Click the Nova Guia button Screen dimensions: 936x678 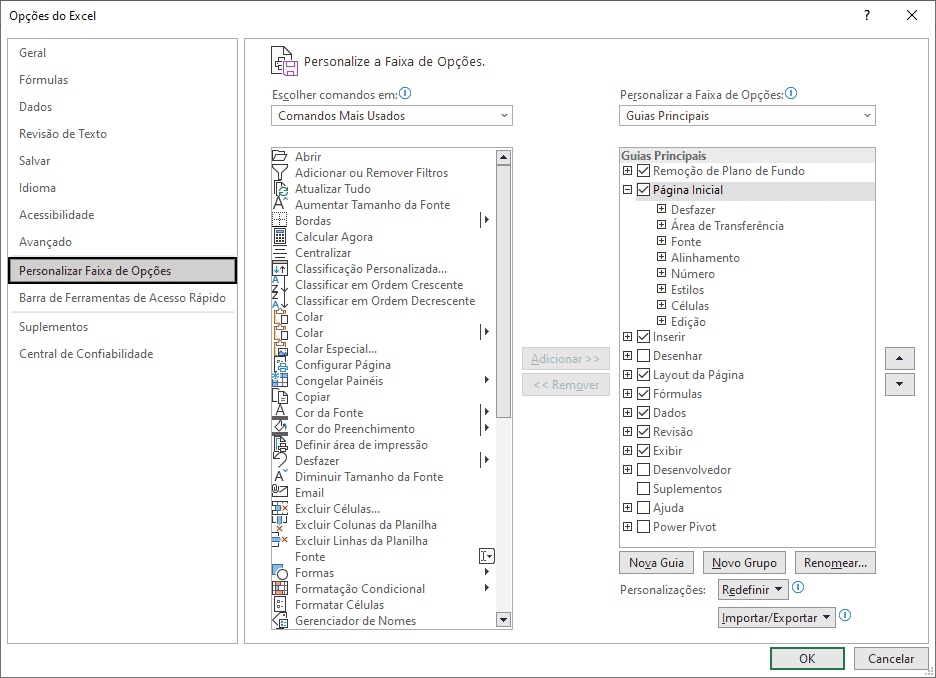click(x=657, y=563)
